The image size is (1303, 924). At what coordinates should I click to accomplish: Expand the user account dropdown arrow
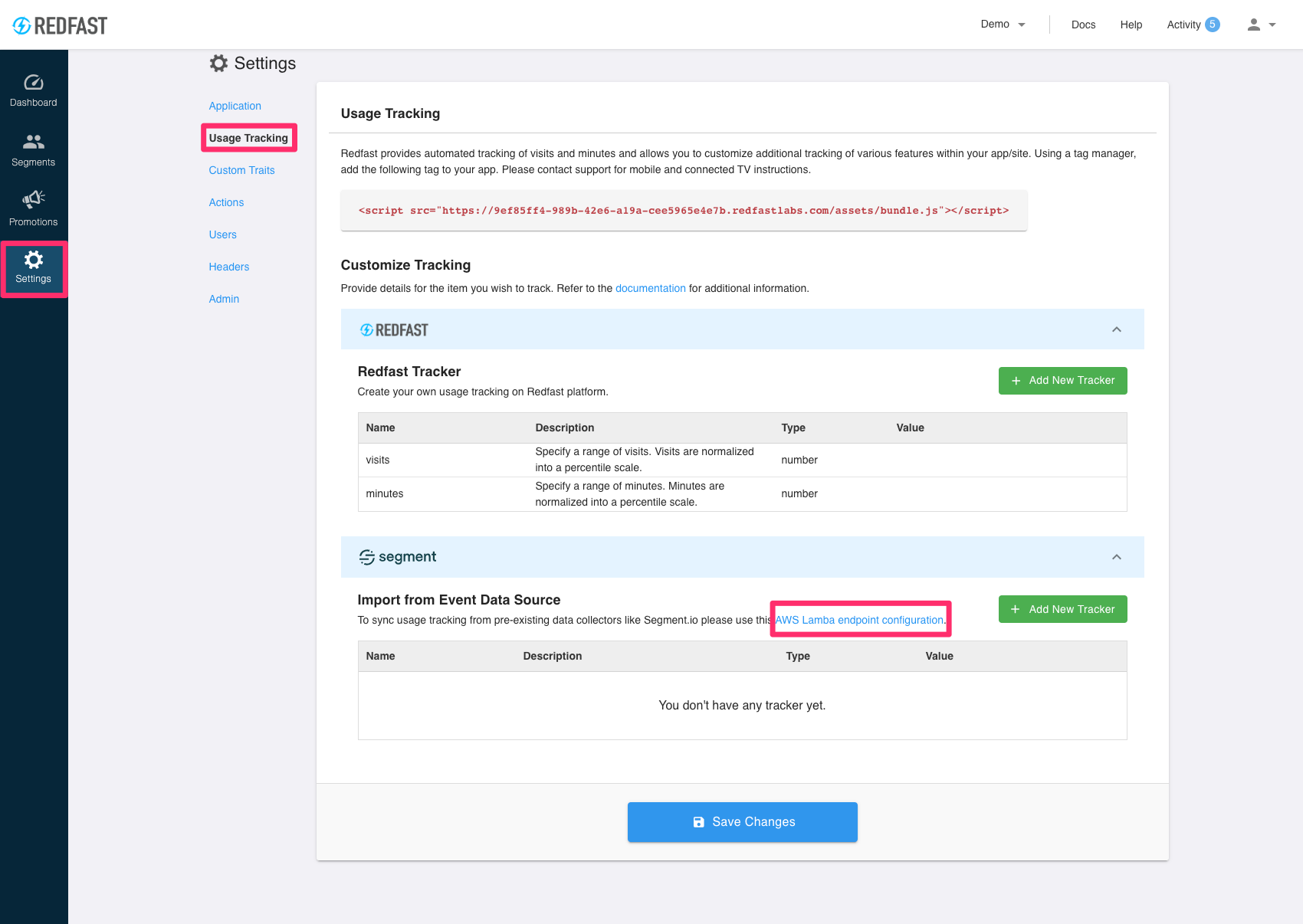point(1272,25)
